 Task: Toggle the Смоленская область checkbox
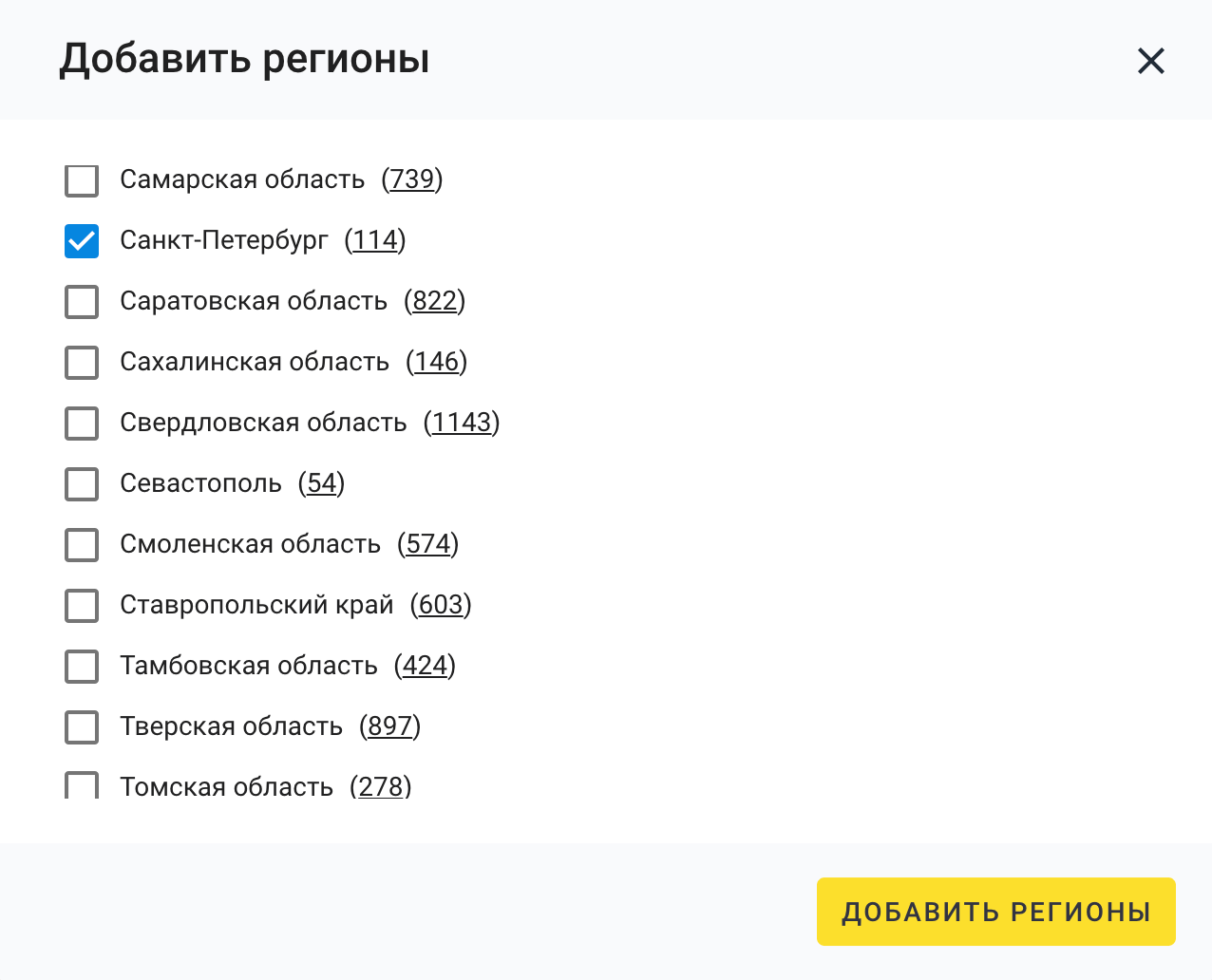(x=82, y=545)
